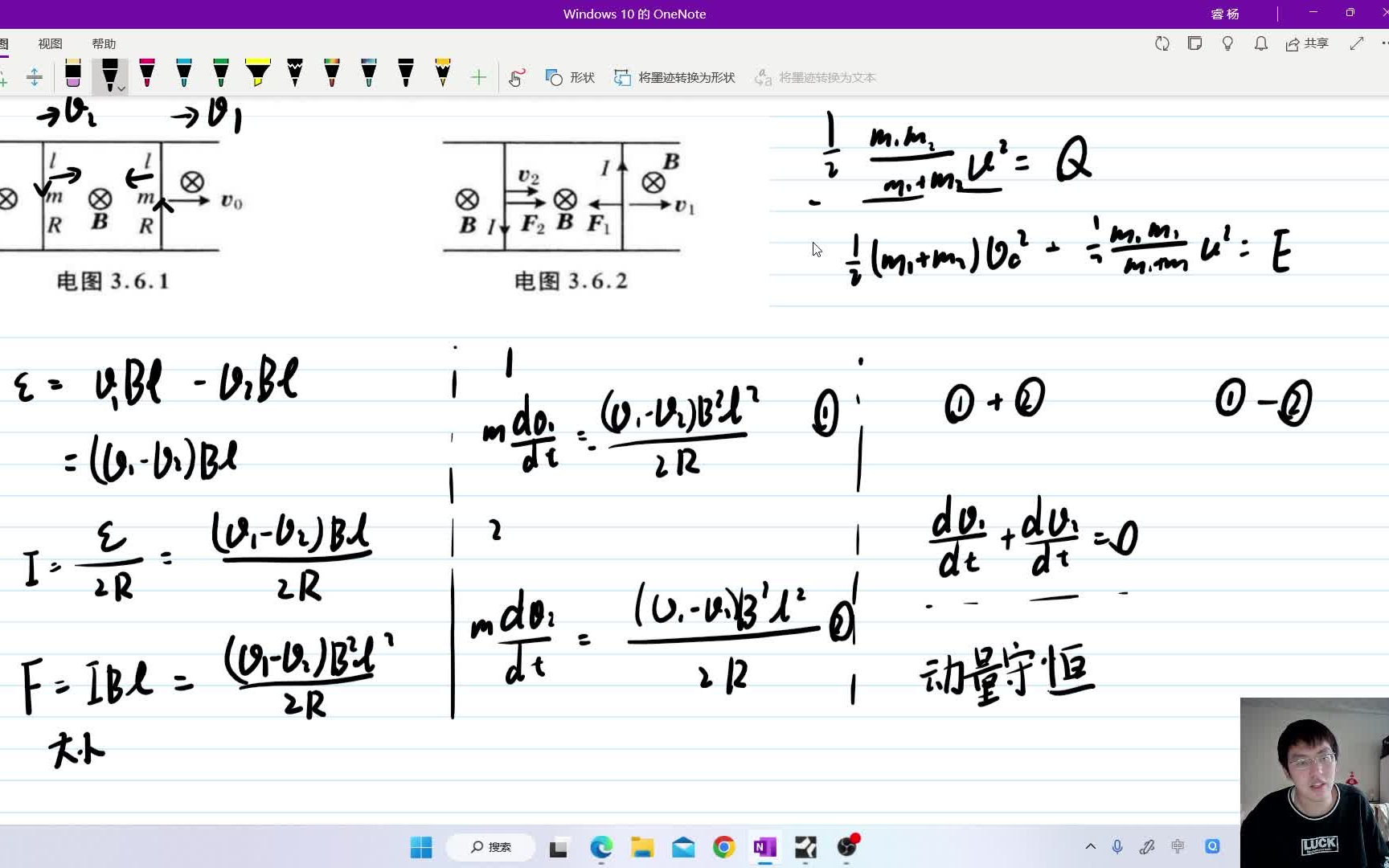This screenshot has width=1389, height=868.
Task: Click the sync notebook icon
Action: pos(1161,44)
